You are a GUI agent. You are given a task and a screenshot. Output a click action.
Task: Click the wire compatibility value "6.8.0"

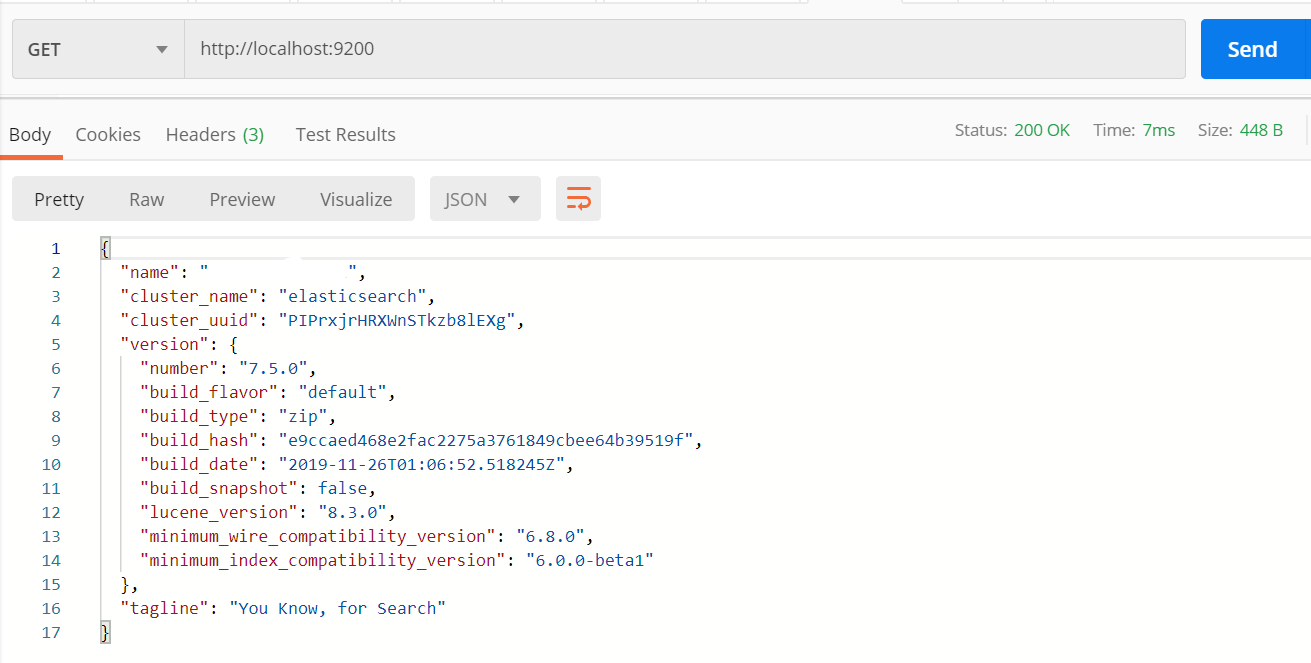click(551, 536)
